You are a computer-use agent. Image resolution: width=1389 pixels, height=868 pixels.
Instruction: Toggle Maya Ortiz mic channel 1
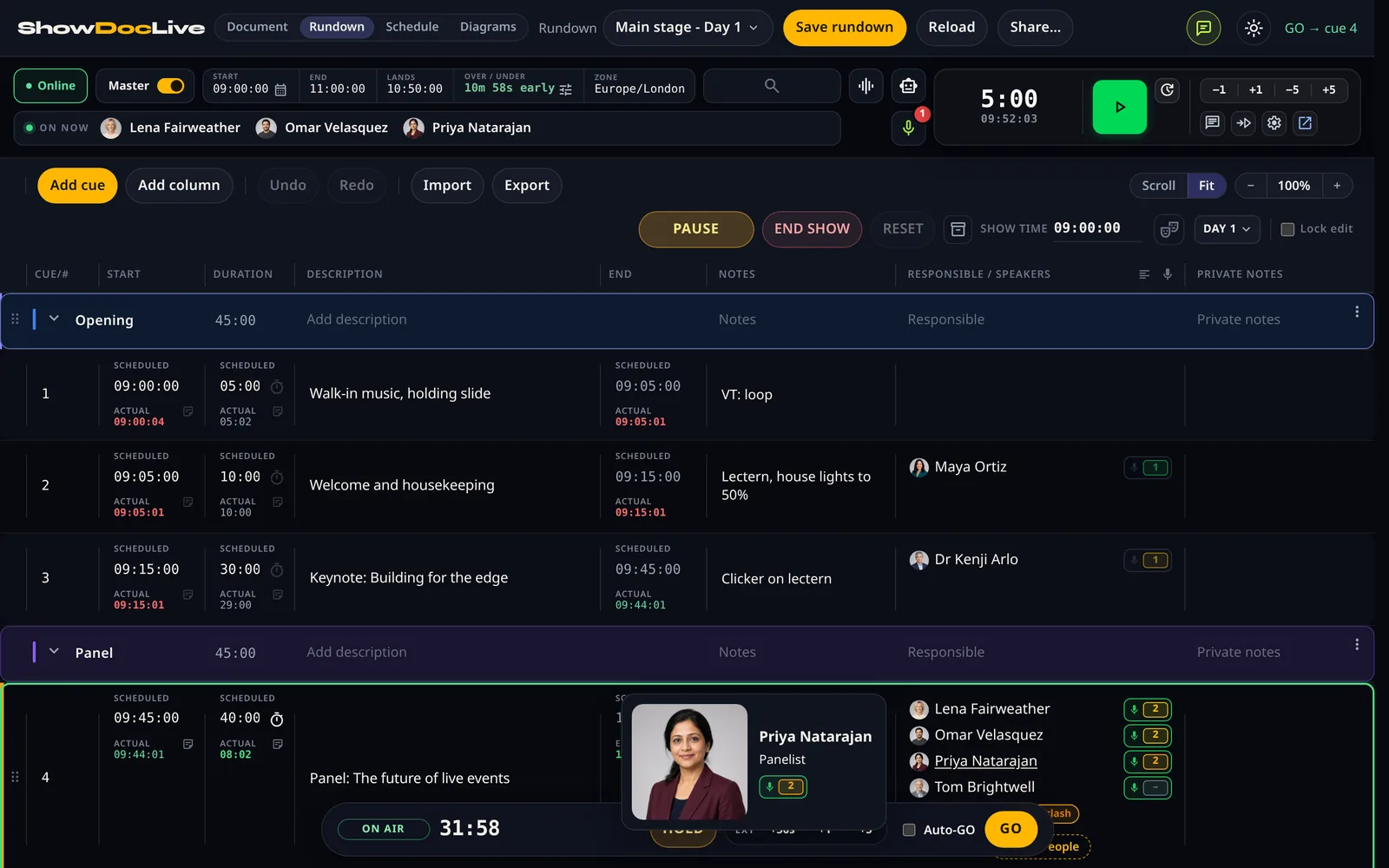click(x=1147, y=468)
